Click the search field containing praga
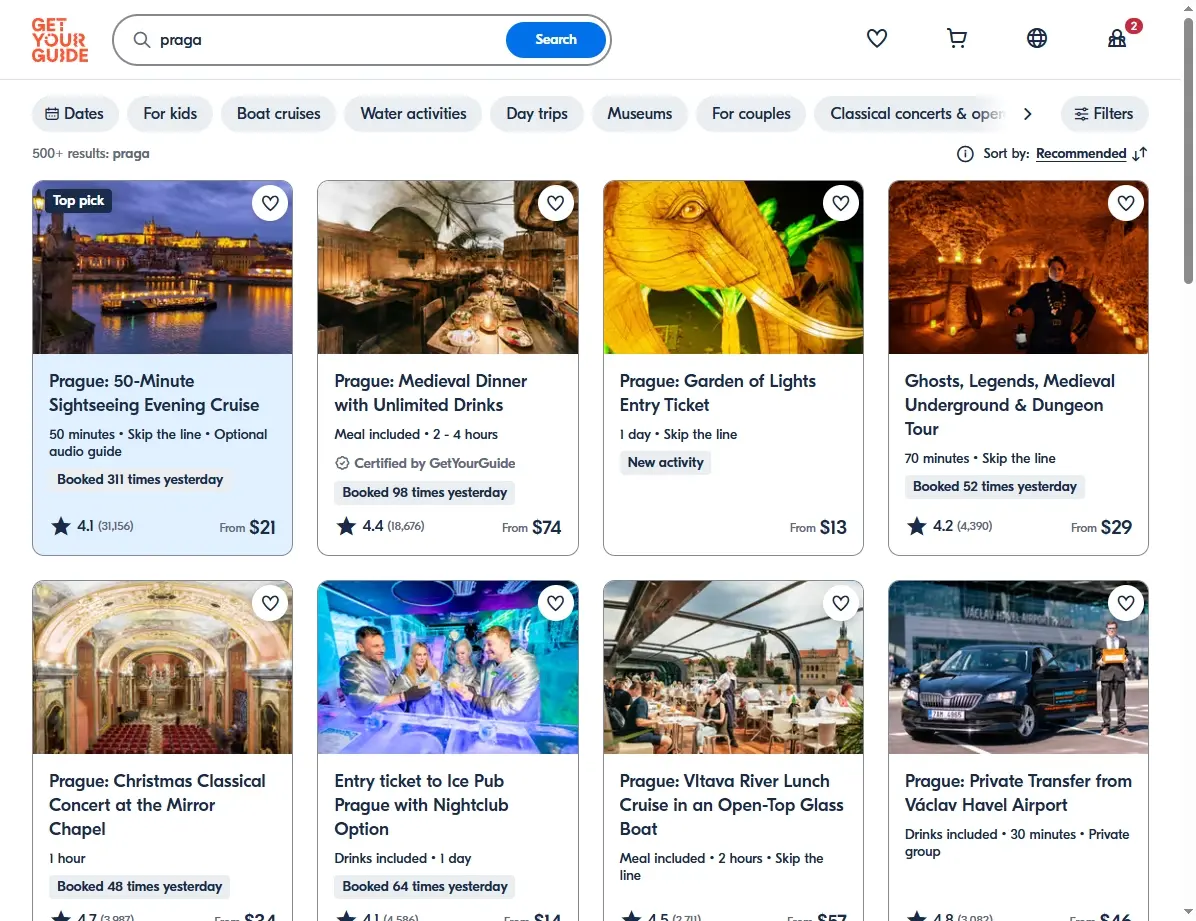 click(328, 40)
